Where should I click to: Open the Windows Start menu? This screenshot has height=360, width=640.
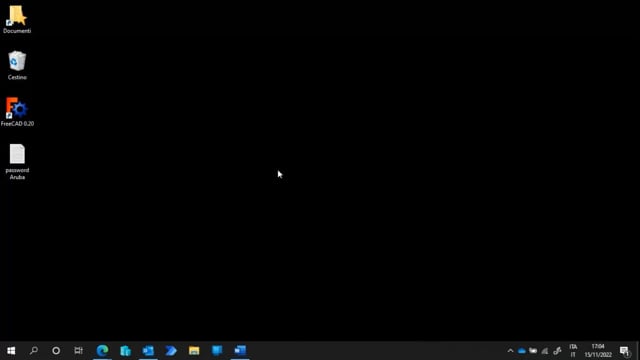tap(11, 351)
